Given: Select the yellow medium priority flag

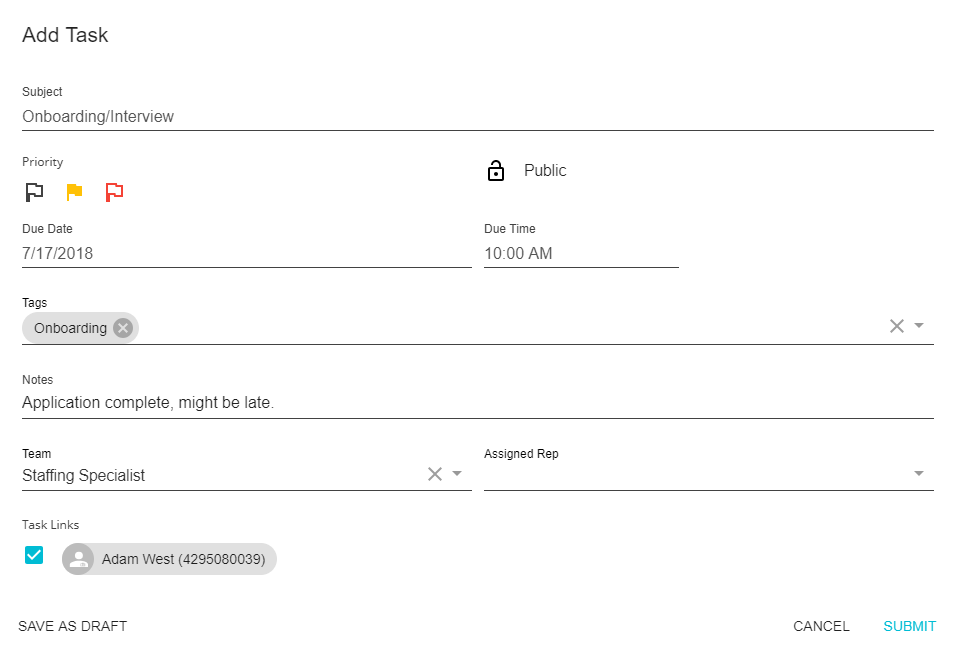Looking at the screenshot, I should pyautogui.click(x=74, y=191).
